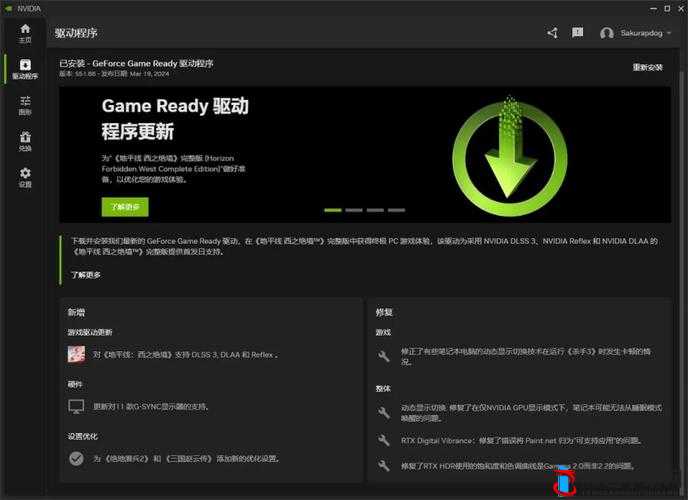Click the NVIDIA logo in title bar

tap(8, 8)
